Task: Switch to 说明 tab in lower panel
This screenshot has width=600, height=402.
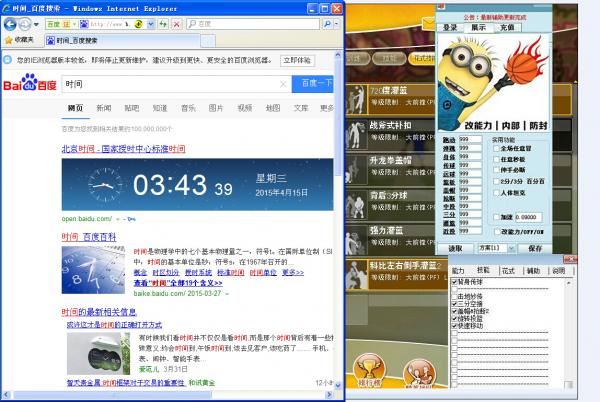Action: tap(558, 271)
